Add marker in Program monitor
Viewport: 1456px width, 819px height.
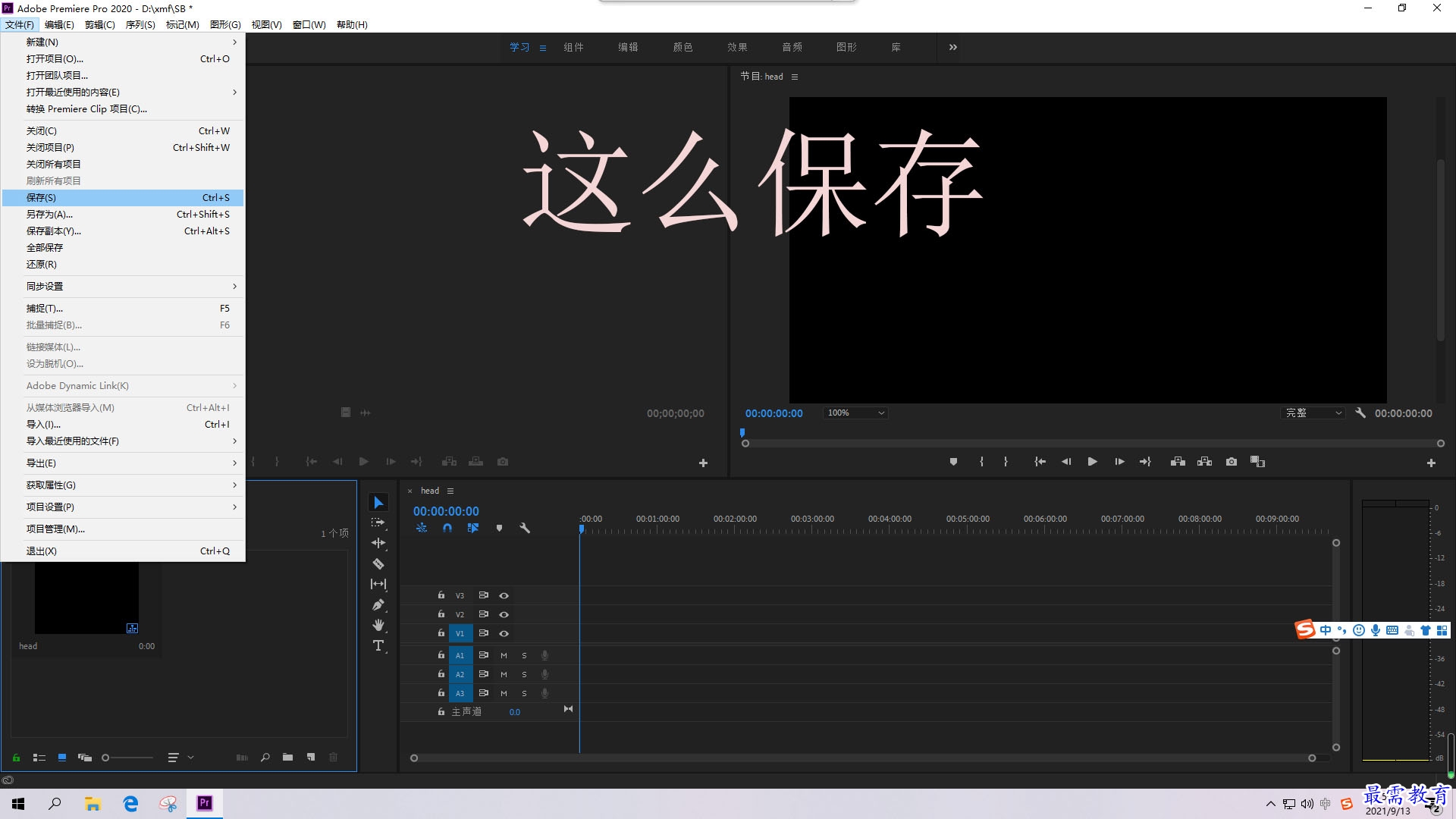click(953, 462)
